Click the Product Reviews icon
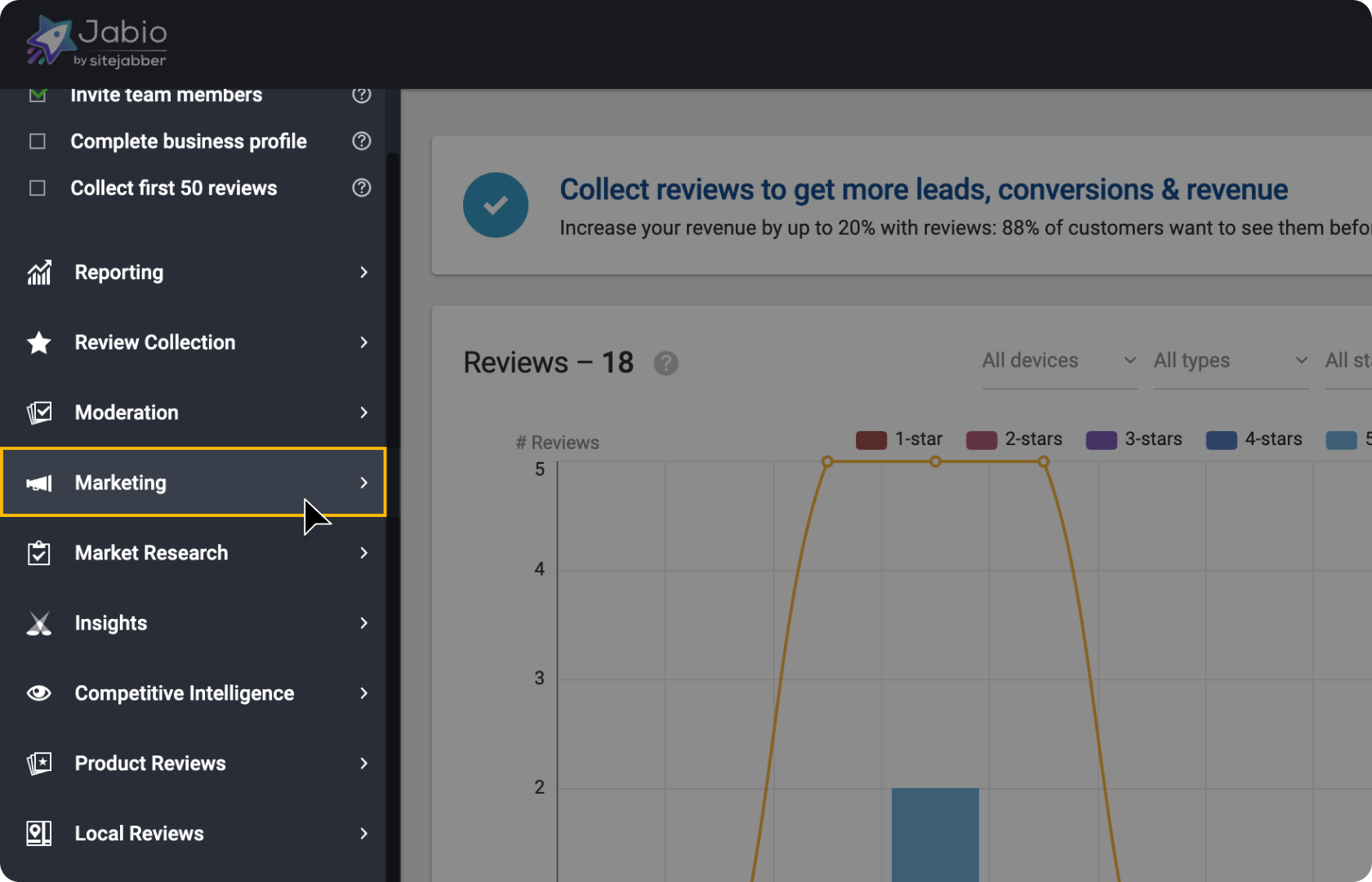1372x882 pixels. click(39, 764)
